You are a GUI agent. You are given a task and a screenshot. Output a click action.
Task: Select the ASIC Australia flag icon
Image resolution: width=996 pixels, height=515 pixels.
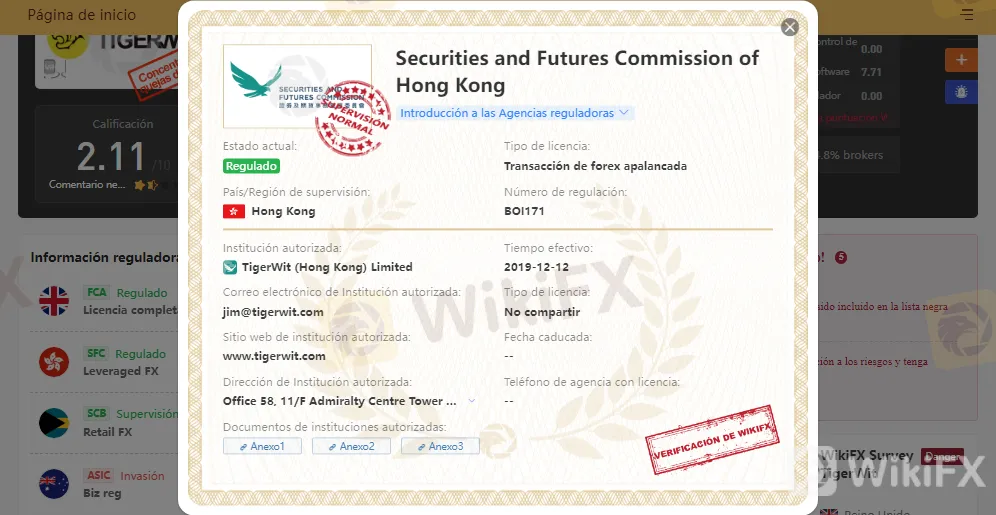[x=54, y=484]
